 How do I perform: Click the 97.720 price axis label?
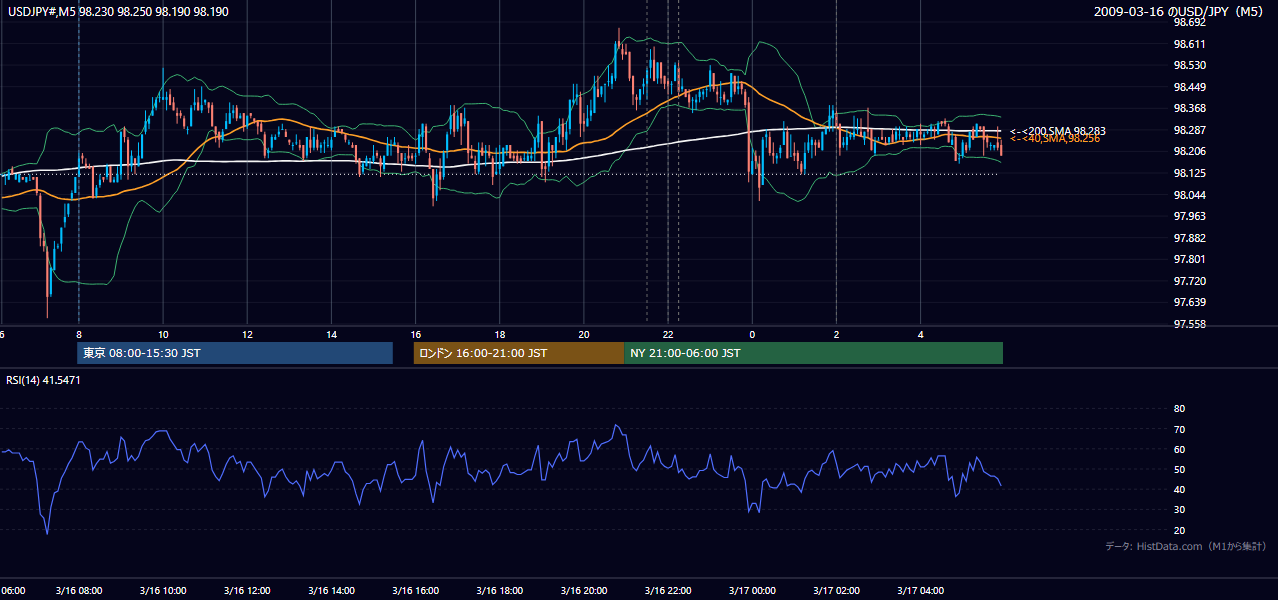[x=1189, y=281]
